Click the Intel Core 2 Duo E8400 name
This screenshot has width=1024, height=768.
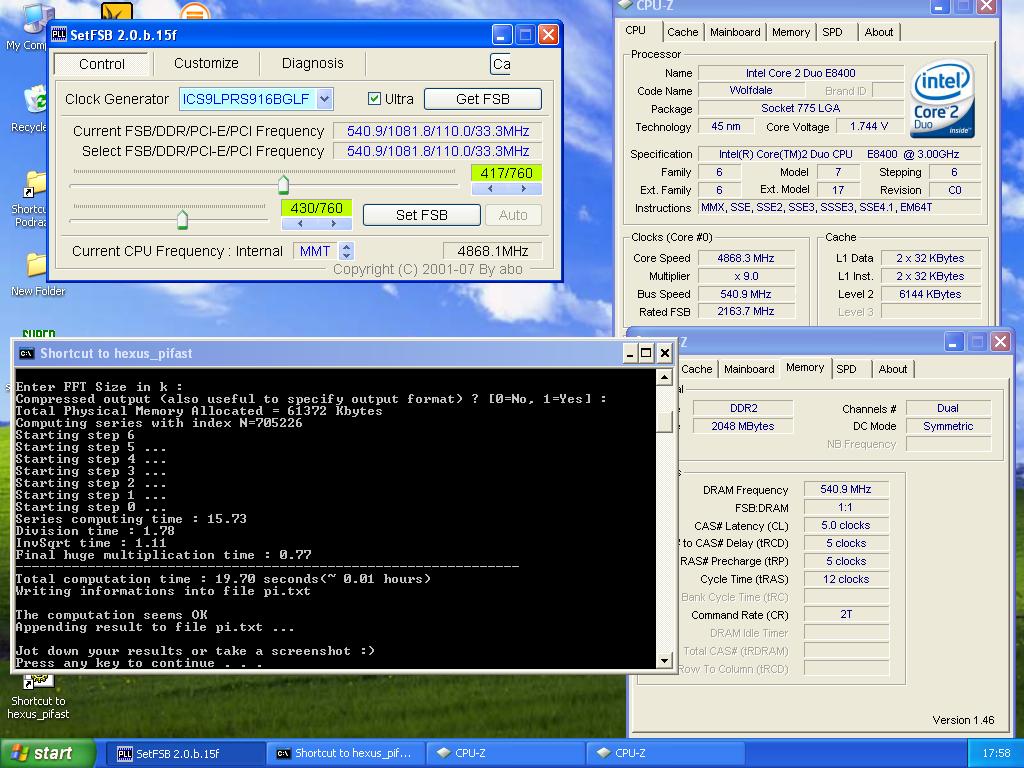[x=801, y=73]
